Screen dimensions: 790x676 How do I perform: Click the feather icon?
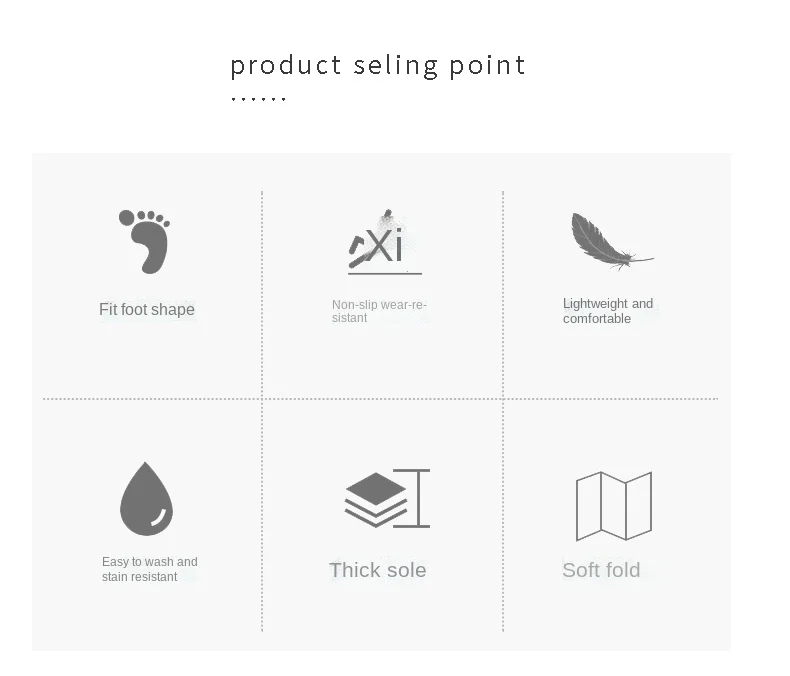point(612,241)
